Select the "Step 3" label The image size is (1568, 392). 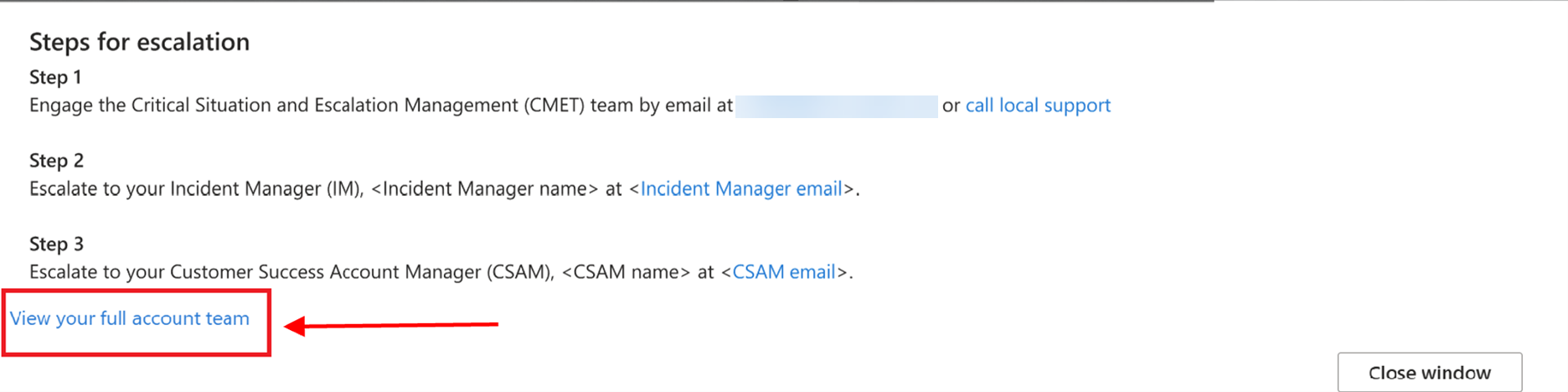point(56,244)
